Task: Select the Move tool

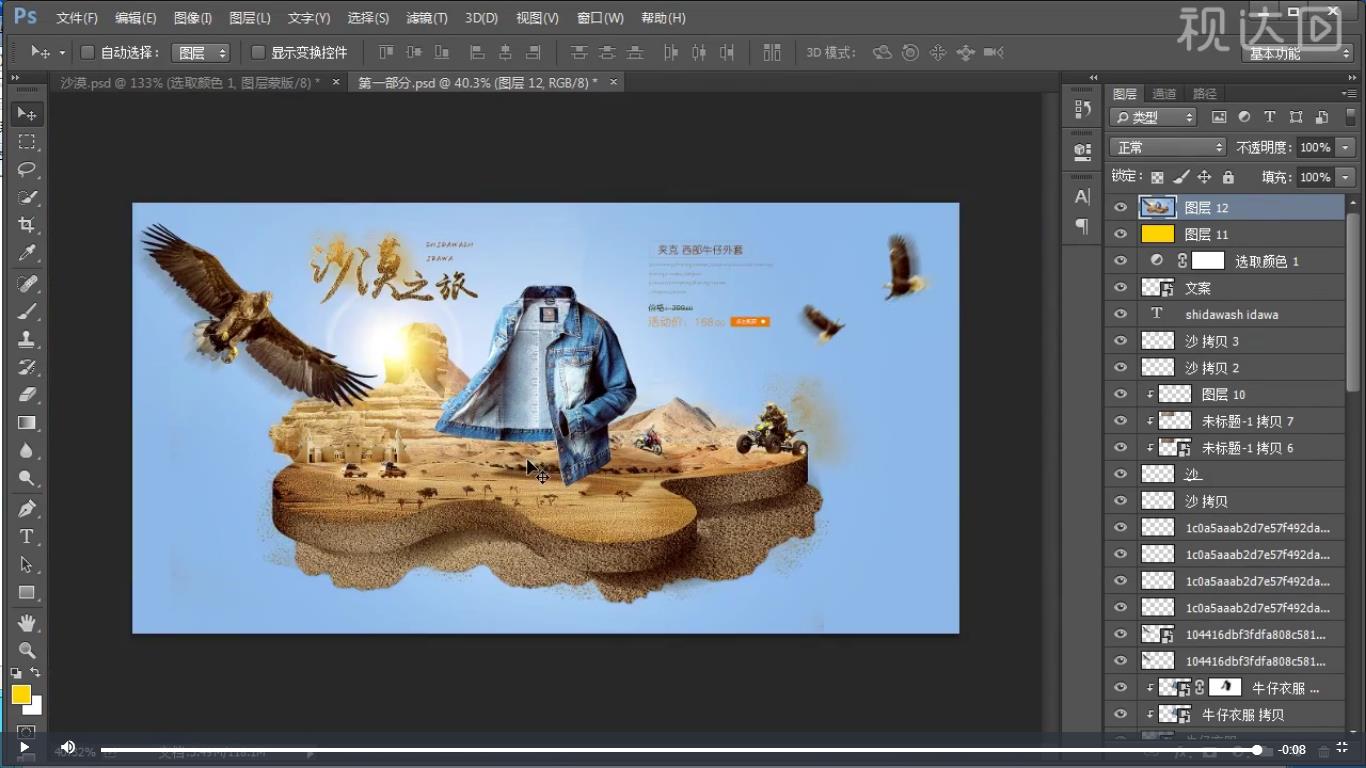Action: pos(27,113)
